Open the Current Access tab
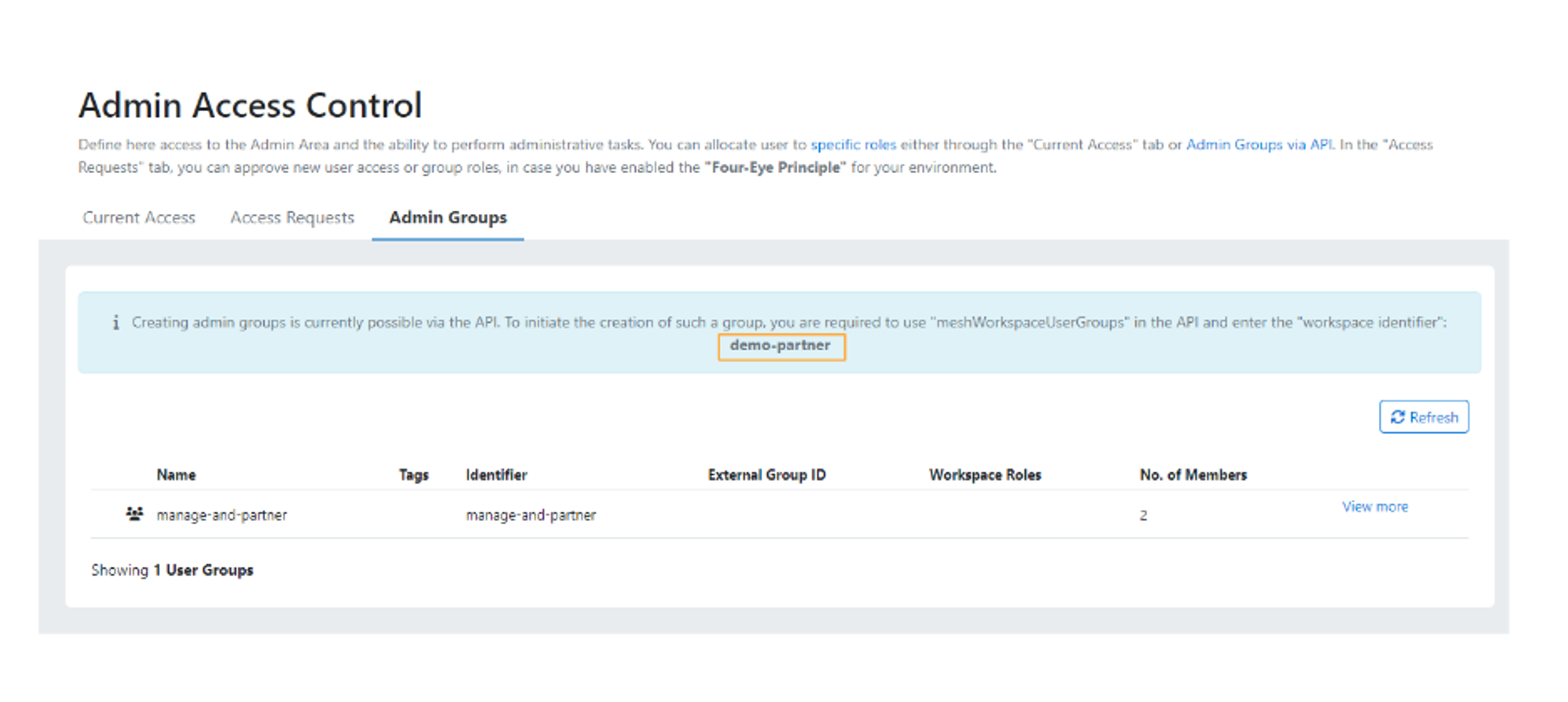 139,218
